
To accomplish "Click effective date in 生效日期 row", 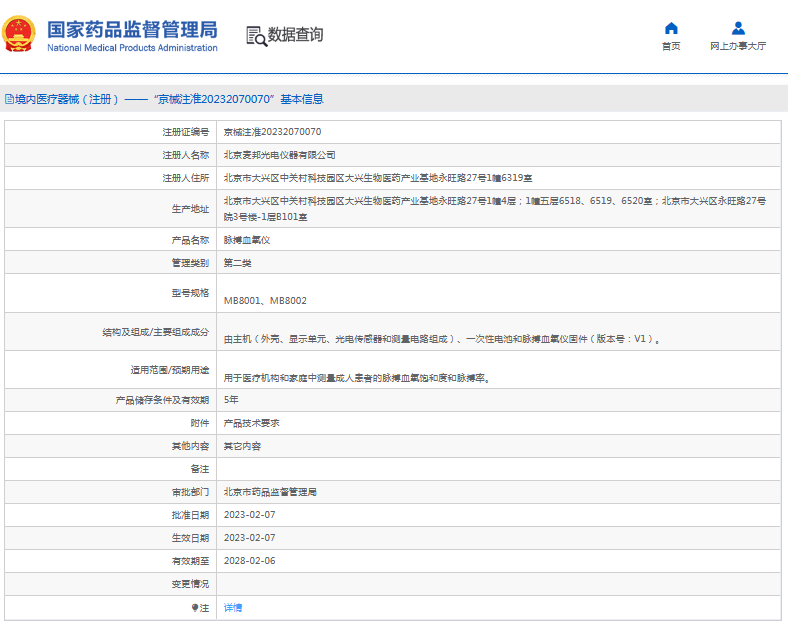I will 249,538.
